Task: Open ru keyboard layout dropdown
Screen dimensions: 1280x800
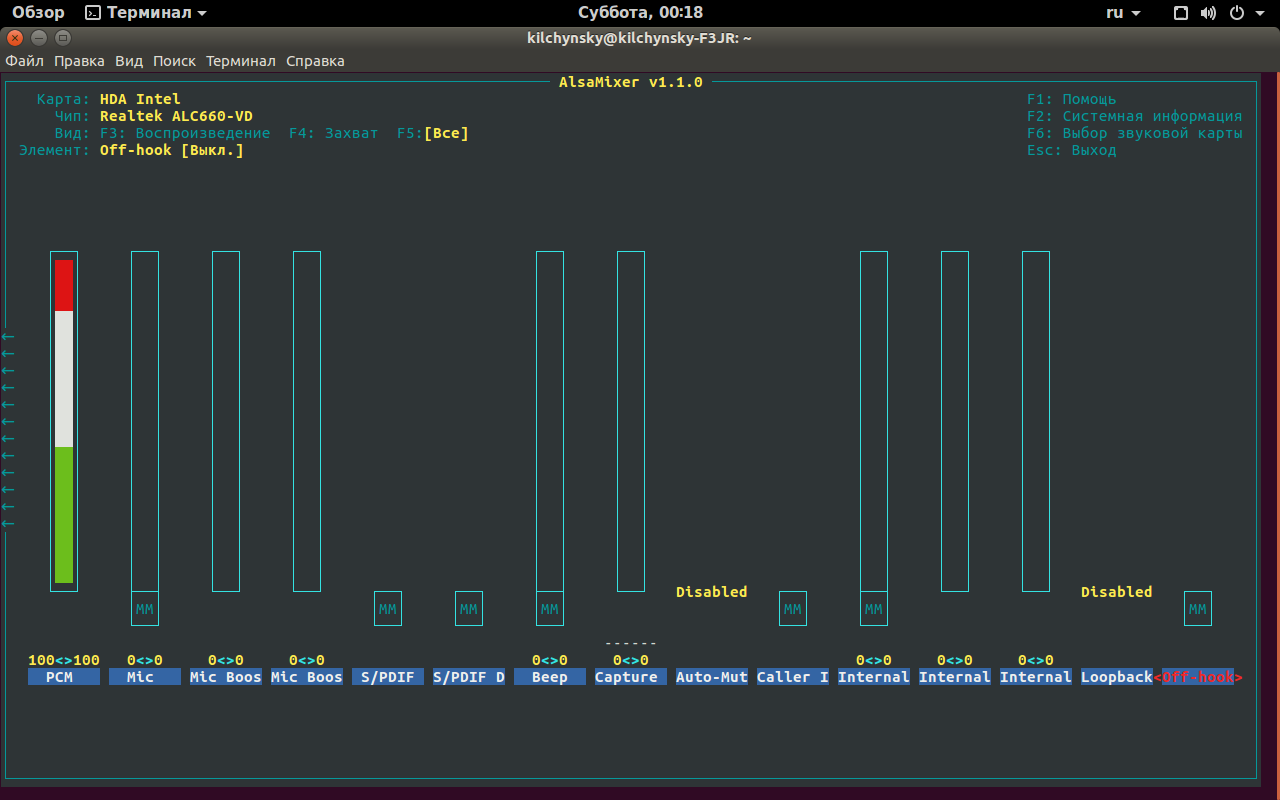Action: [x=1123, y=13]
